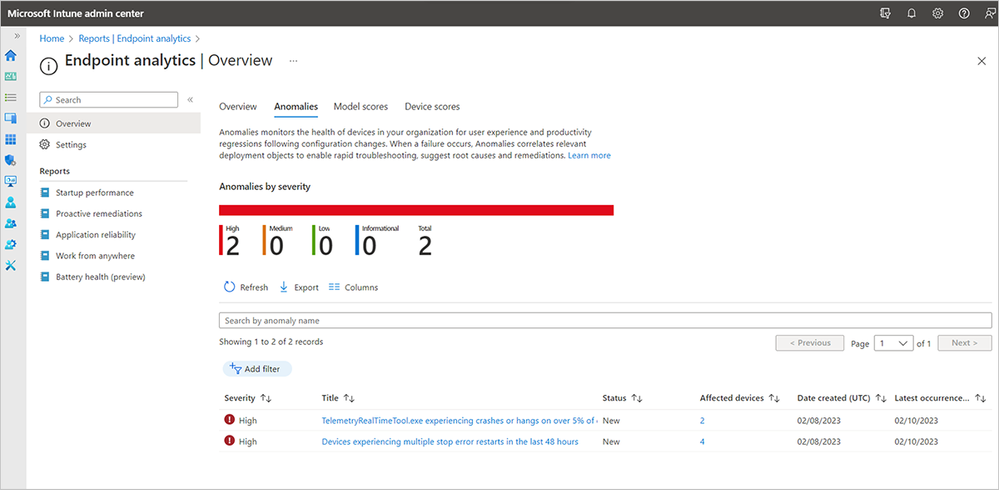Sort by Date created (UTC) column
Viewport: 999px width, 490px height.
click(842, 398)
